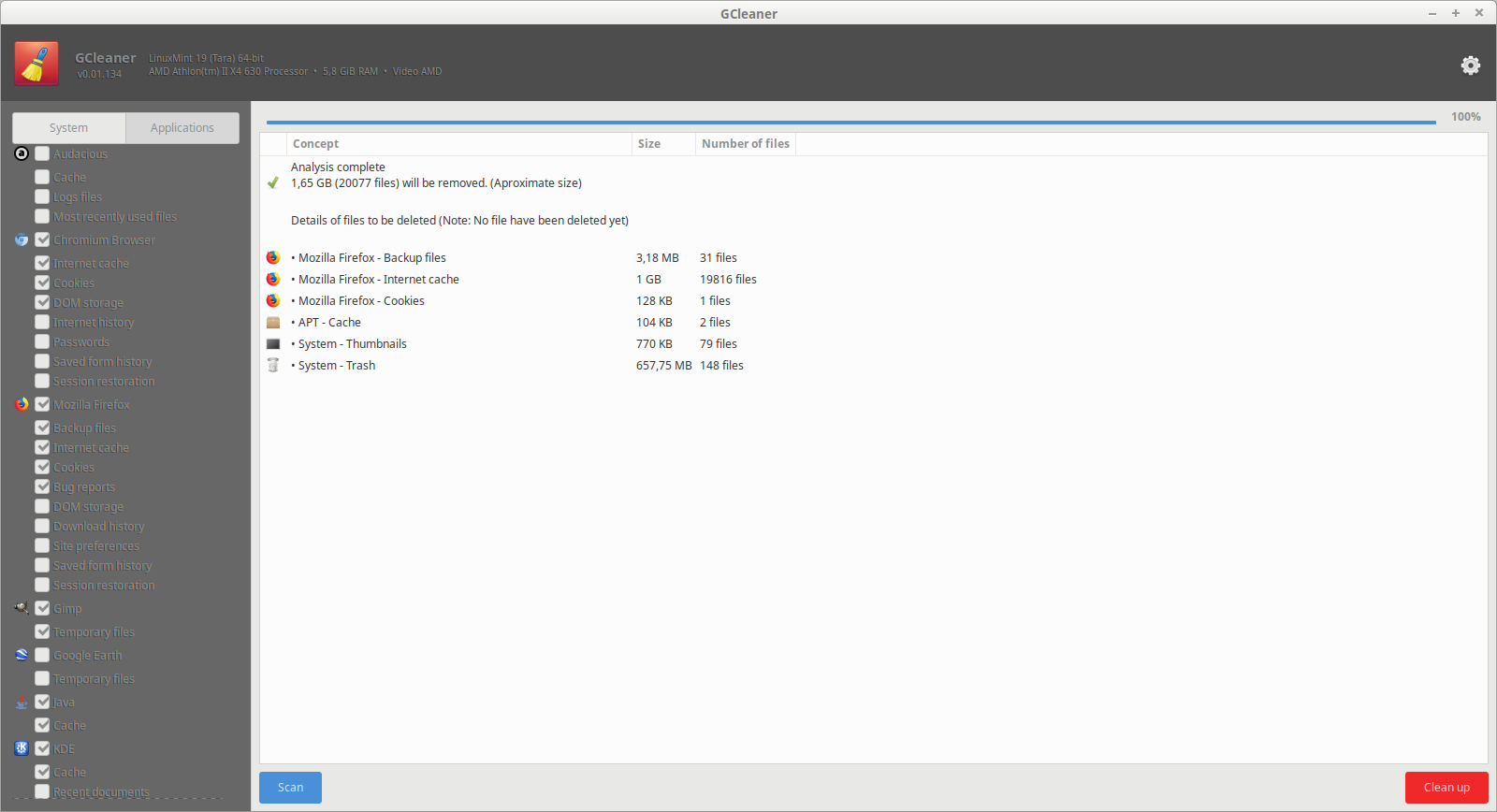Select the 'Mozilla Firefox - Backup files' row
1497x812 pixels.
click(x=873, y=257)
